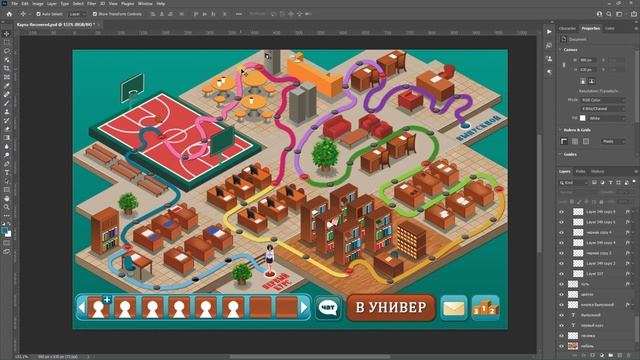
Task: Open the Window menu
Action: tap(145, 4)
